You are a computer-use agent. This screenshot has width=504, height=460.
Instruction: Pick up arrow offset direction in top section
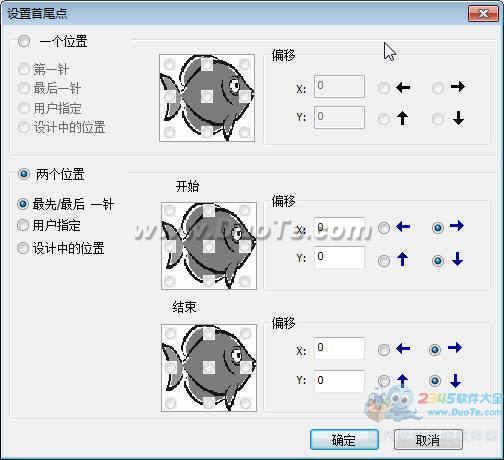(384, 119)
